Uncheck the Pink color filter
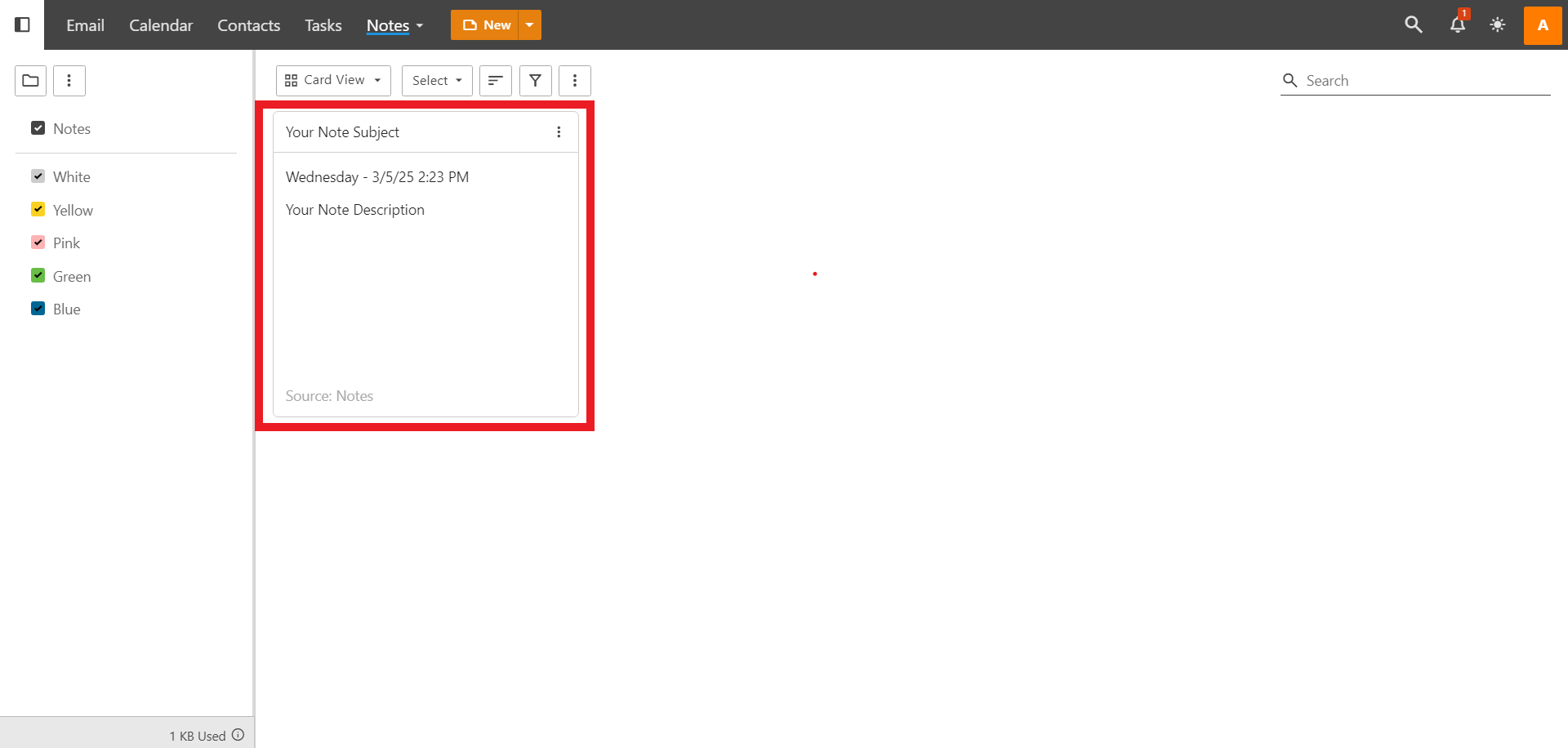The image size is (1568, 748). [x=38, y=243]
